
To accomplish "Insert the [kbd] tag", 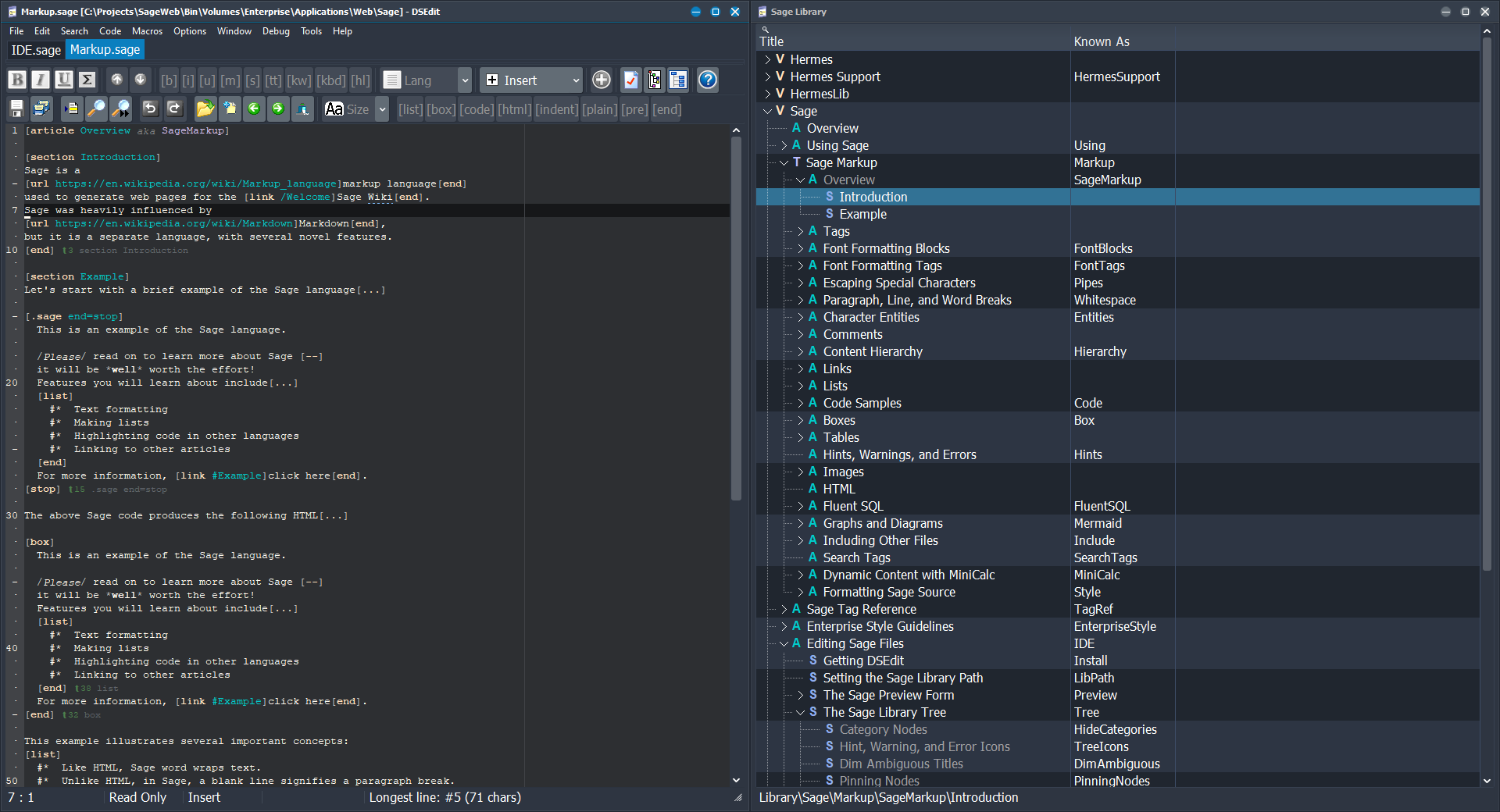I will point(331,80).
